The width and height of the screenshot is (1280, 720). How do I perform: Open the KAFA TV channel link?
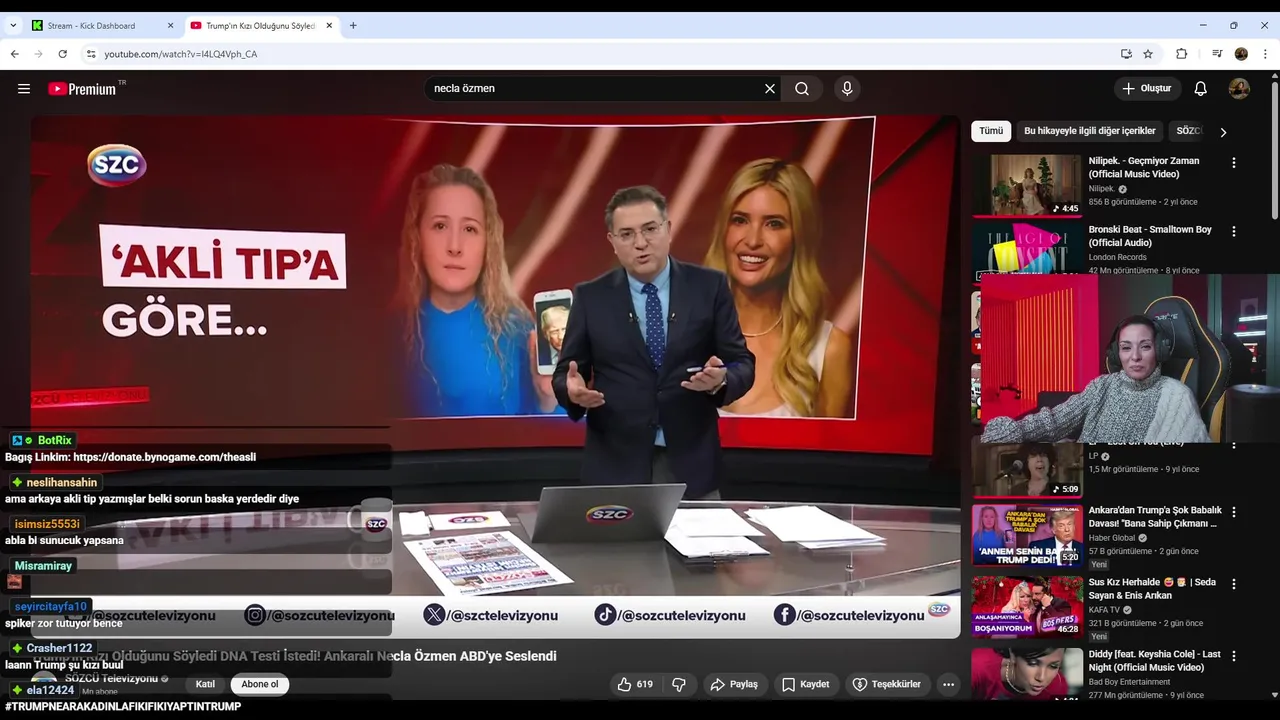pyautogui.click(x=1106, y=610)
